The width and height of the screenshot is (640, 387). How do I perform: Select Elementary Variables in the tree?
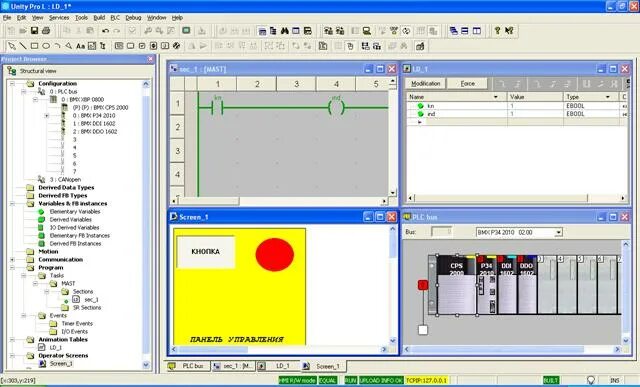75,211
